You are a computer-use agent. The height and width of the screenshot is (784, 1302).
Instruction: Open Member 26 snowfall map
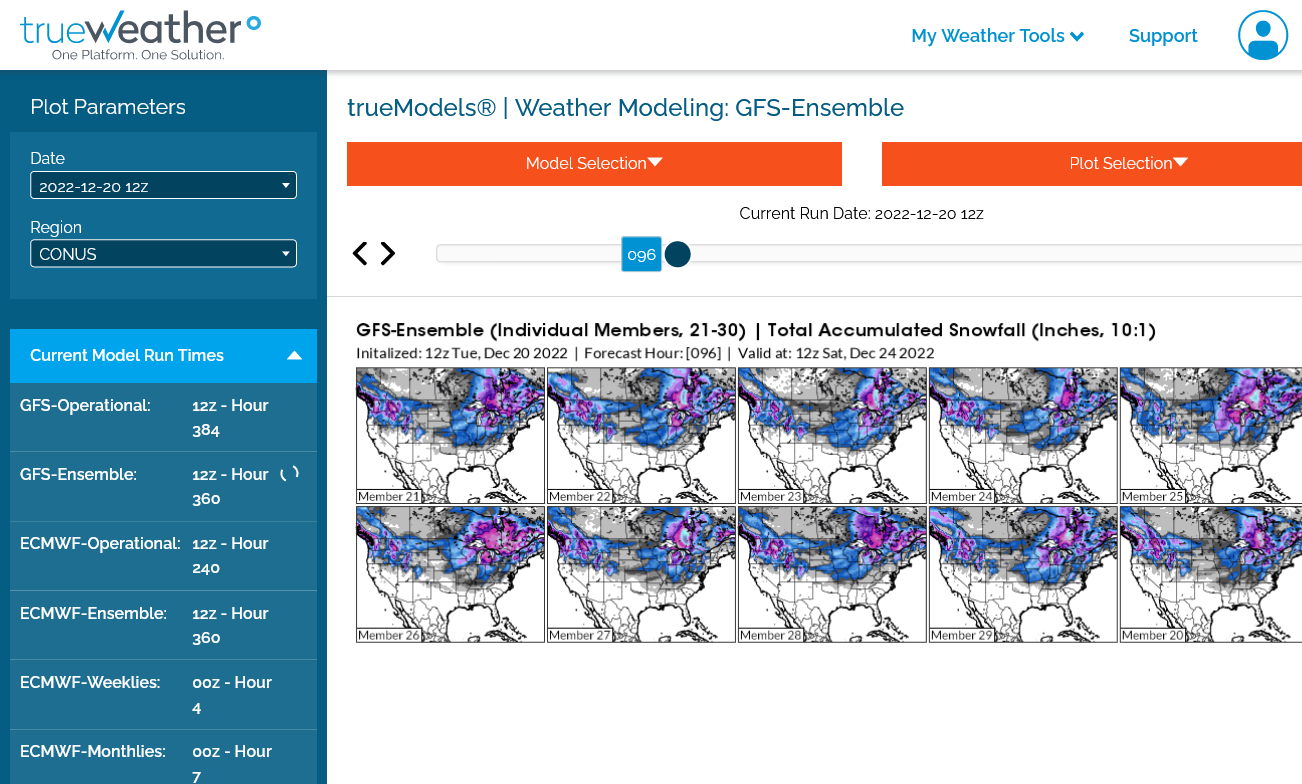[x=450, y=574]
